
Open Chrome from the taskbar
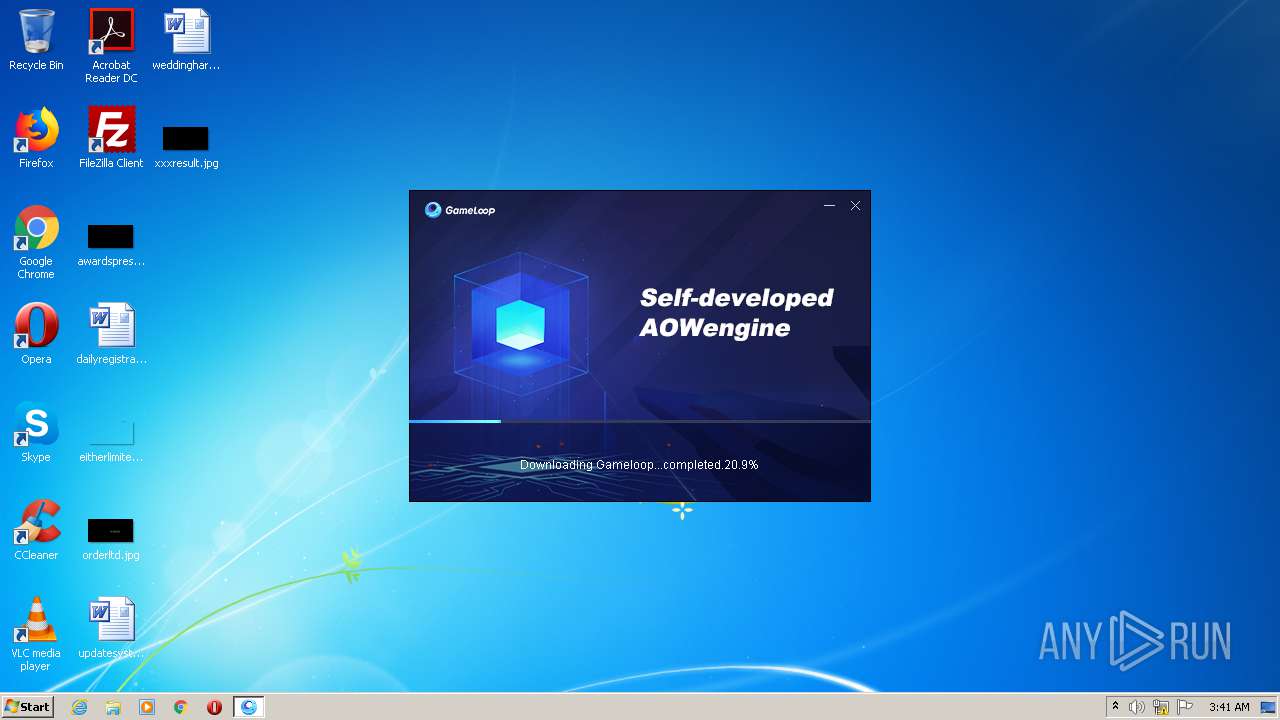(181, 707)
